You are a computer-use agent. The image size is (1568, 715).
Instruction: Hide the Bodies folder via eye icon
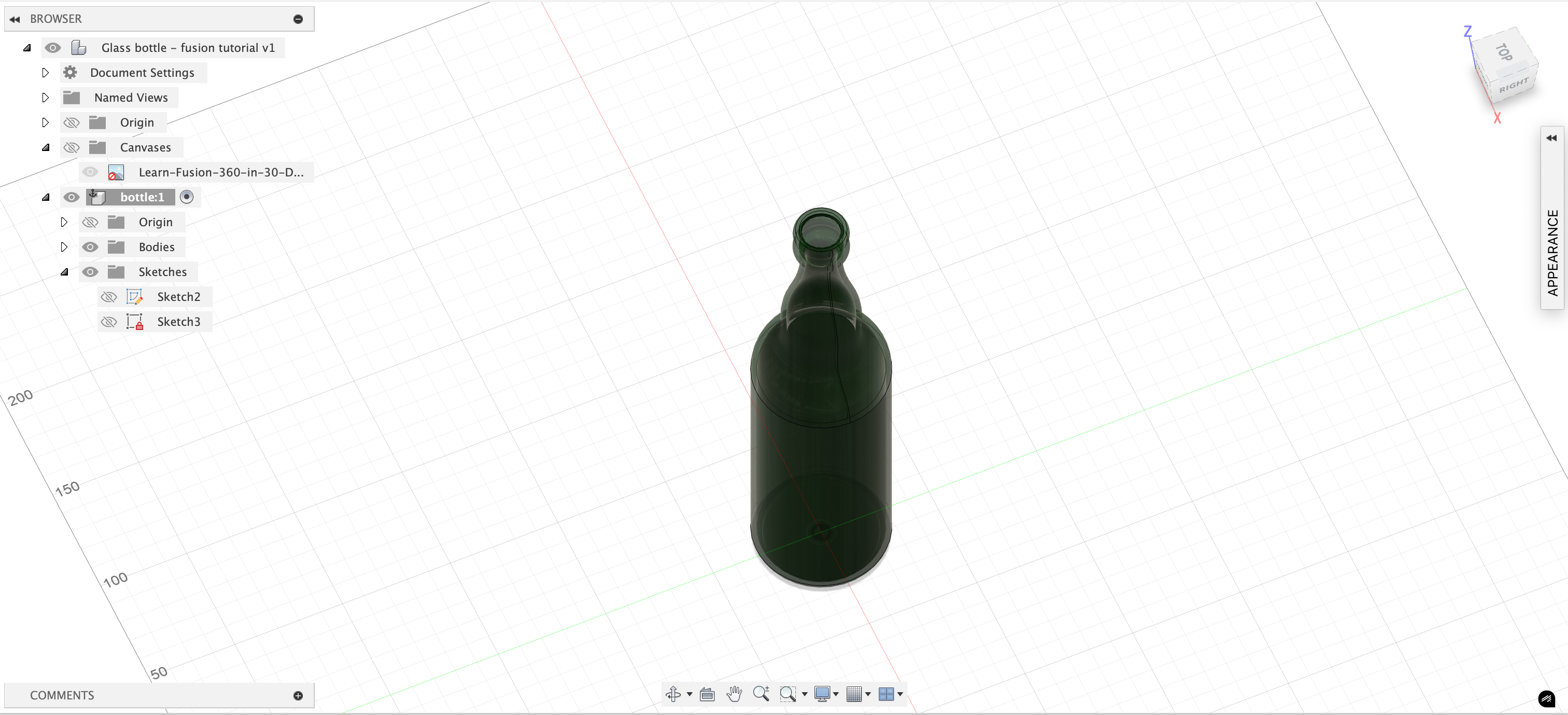90,246
